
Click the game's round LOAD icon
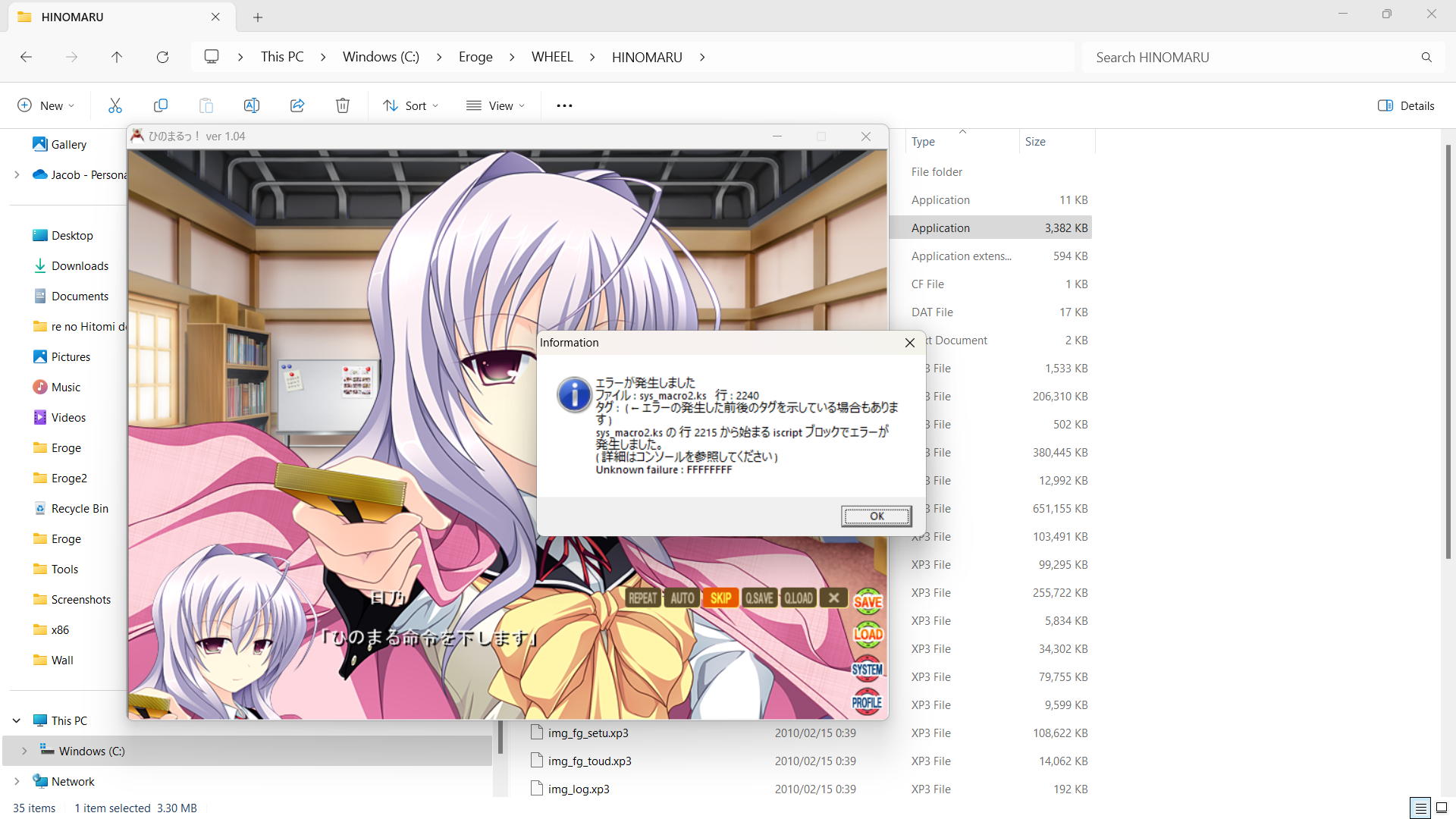868,634
